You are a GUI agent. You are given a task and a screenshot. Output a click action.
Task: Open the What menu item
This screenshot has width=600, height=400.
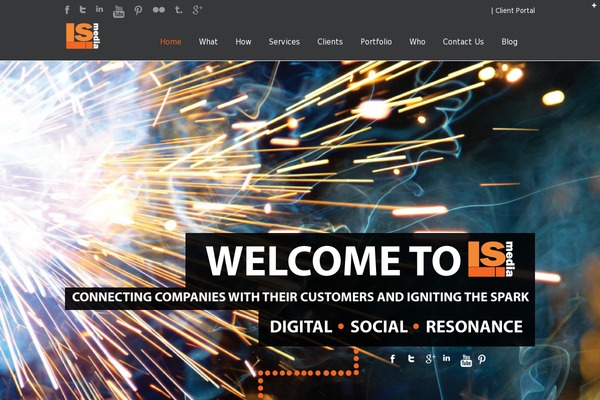(x=208, y=42)
